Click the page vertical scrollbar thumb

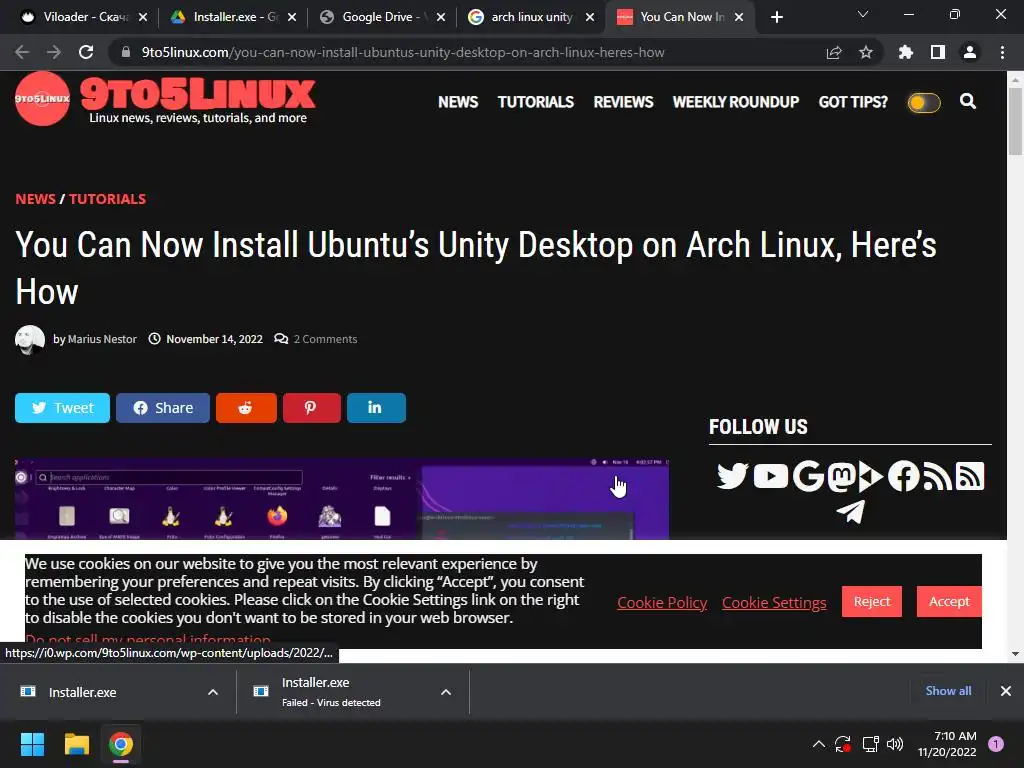tap(1015, 121)
